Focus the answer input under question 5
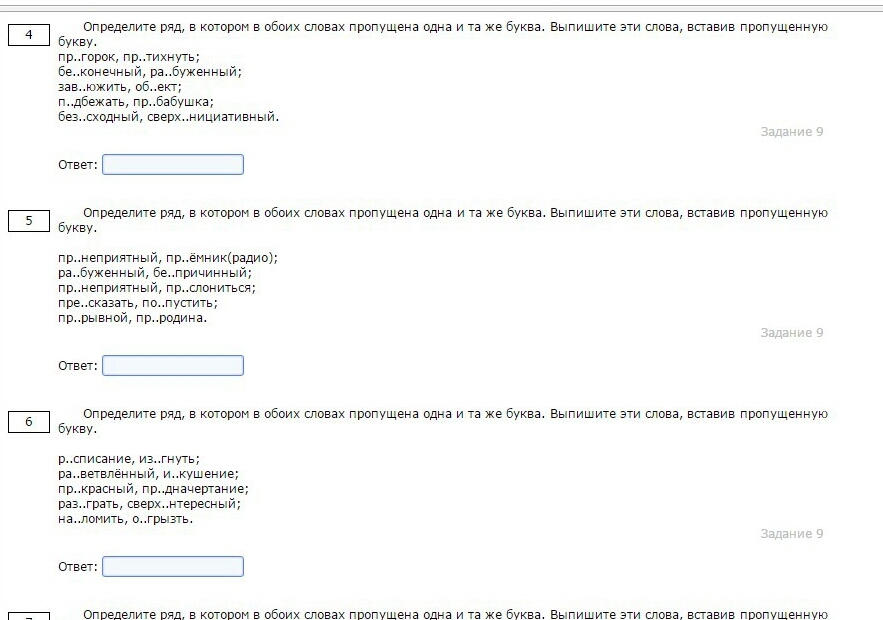The image size is (883, 620). click(x=172, y=365)
